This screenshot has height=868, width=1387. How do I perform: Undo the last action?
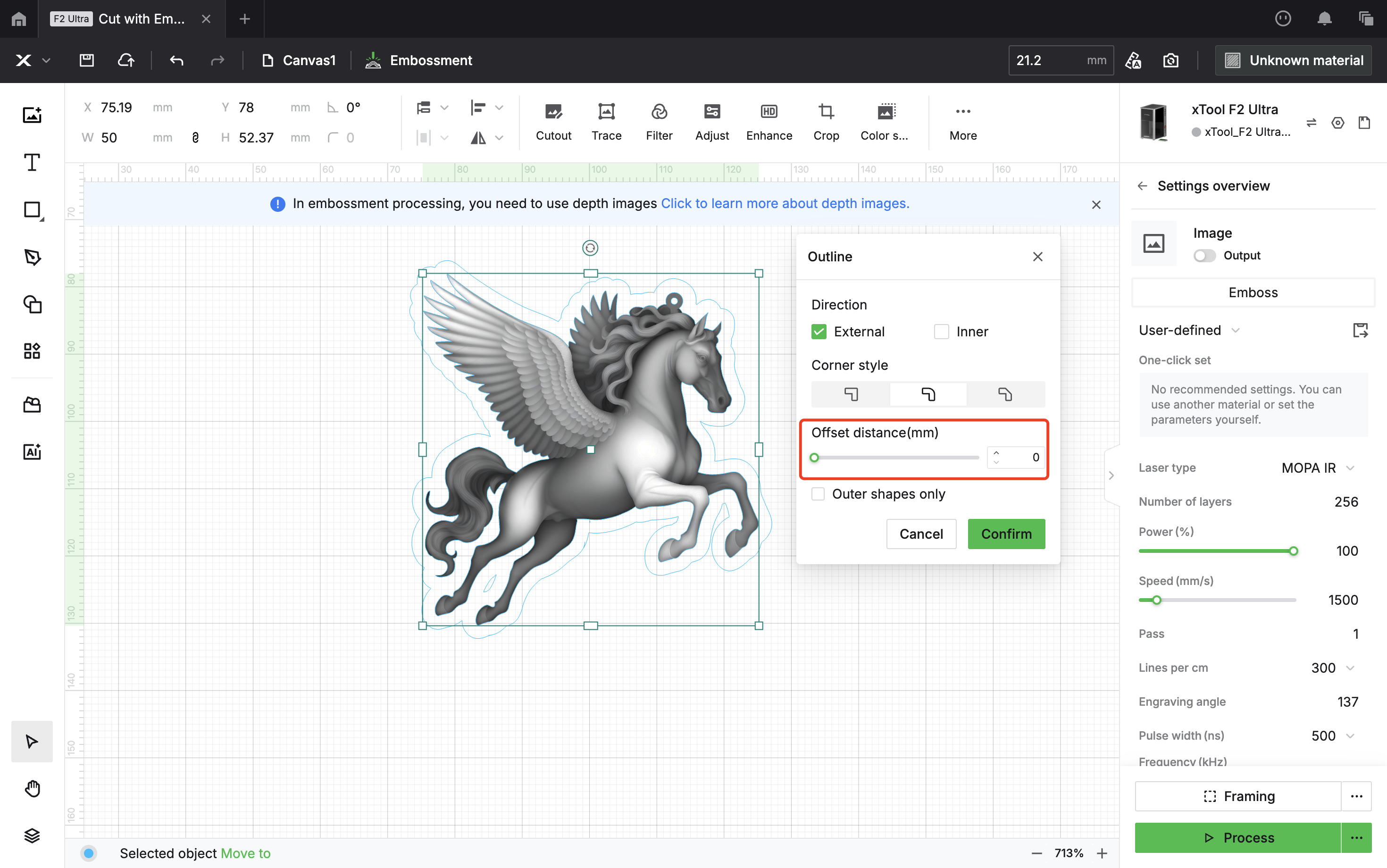(177, 60)
